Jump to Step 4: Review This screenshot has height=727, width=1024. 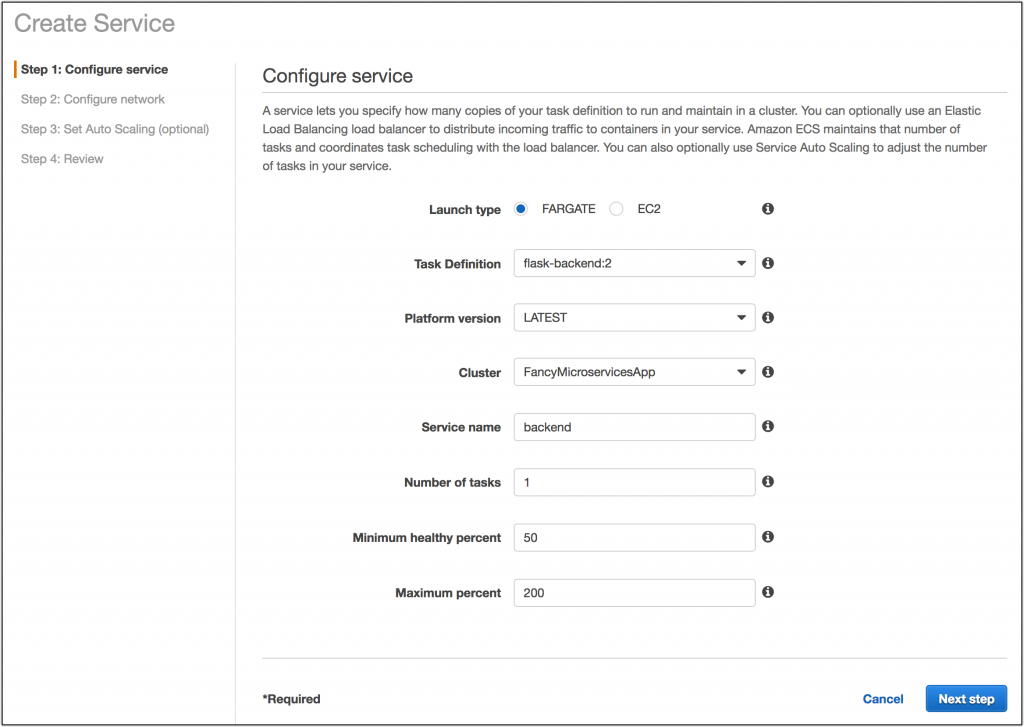[62, 159]
